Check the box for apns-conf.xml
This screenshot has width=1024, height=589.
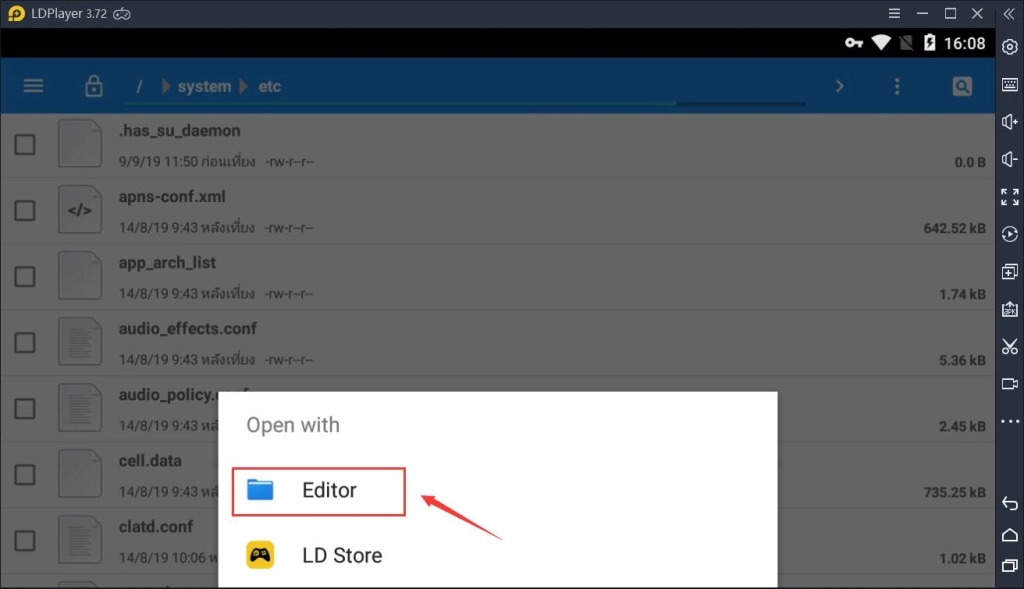pyautogui.click(x=25, y=210)
